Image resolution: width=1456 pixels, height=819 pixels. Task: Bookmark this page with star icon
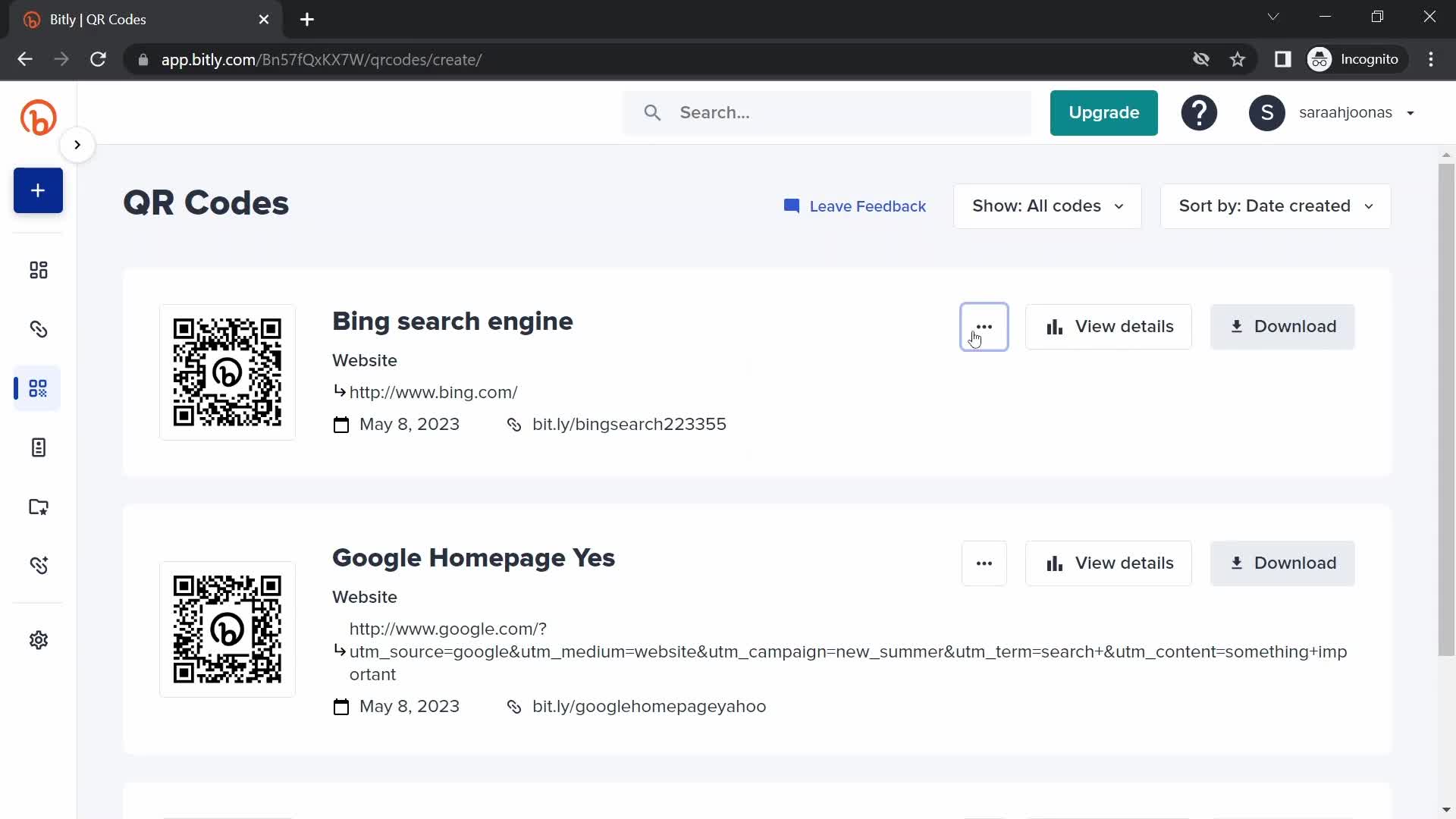tap(1238, 59)
